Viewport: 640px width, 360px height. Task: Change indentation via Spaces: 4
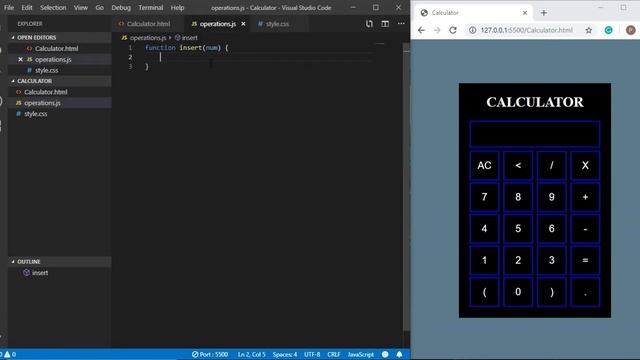(x=285, y=354)
